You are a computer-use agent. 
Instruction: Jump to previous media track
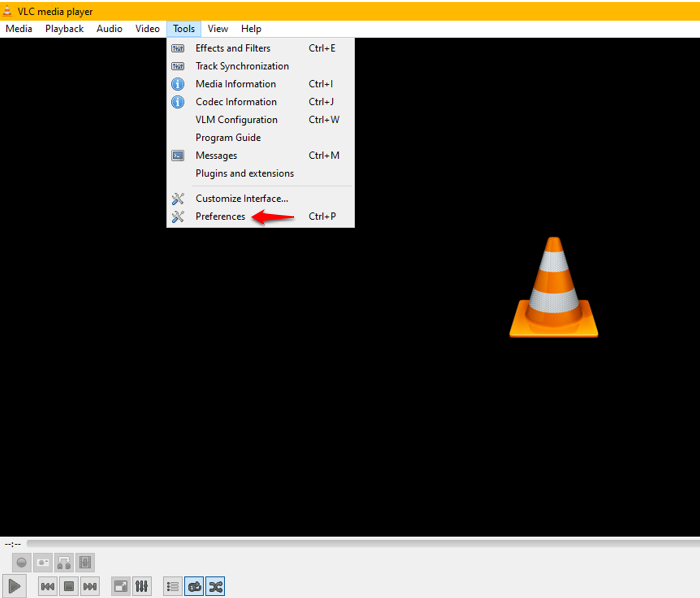click(47, 586)
